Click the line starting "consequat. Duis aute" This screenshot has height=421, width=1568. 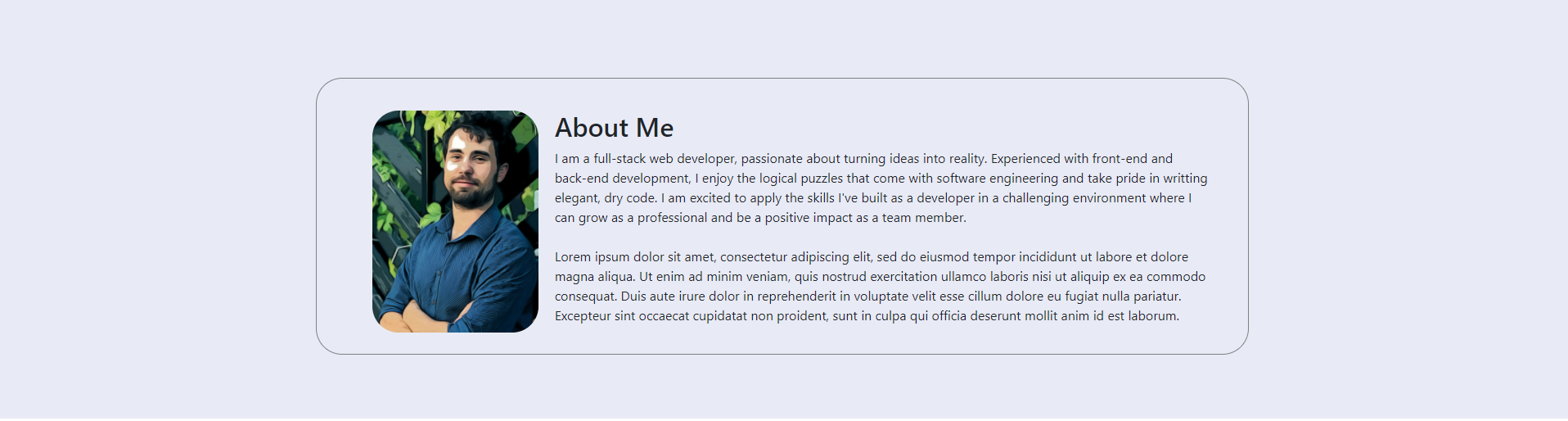click(868, 297)
